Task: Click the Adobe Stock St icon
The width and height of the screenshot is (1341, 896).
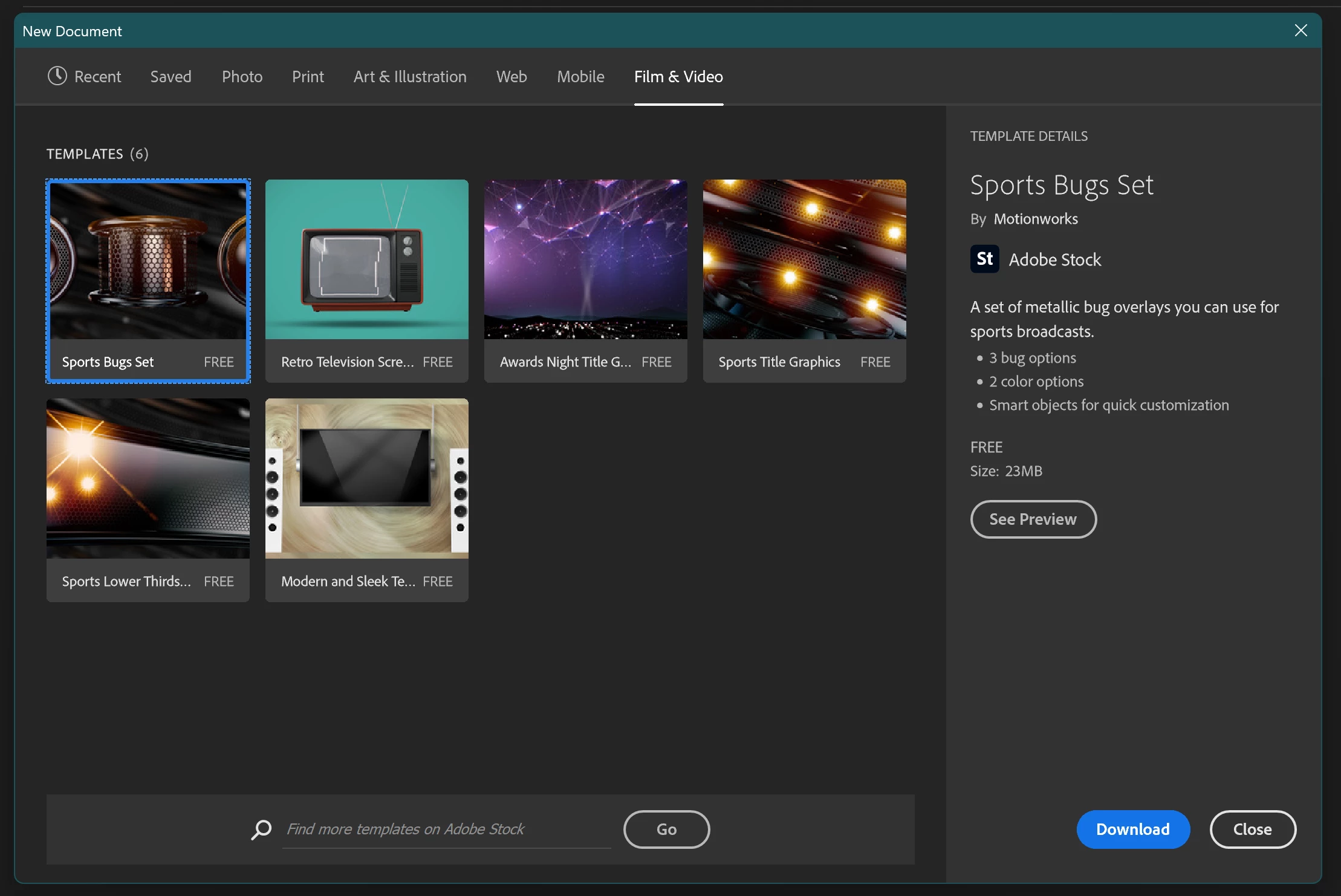Action: pyautogui.click(x=984, y=259)
